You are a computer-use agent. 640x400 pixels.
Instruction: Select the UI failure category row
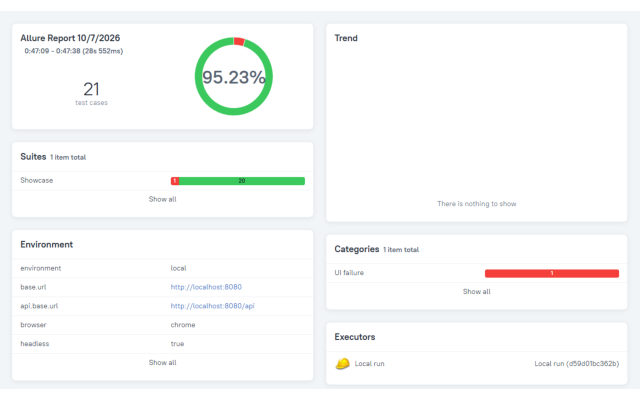pyautogui.click(x=476, y=273)
